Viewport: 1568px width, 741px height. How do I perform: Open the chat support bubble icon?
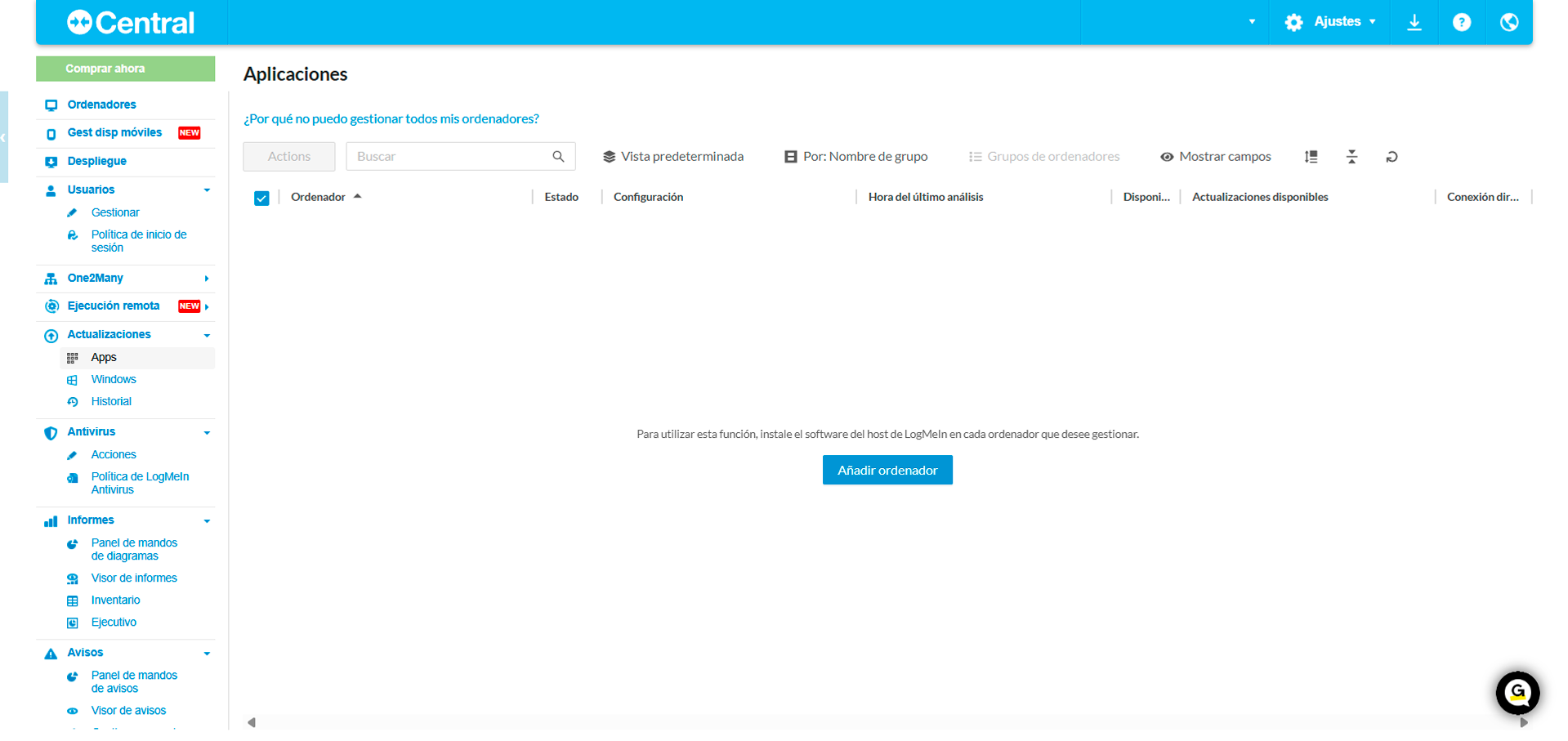[x=1517, y=693]
